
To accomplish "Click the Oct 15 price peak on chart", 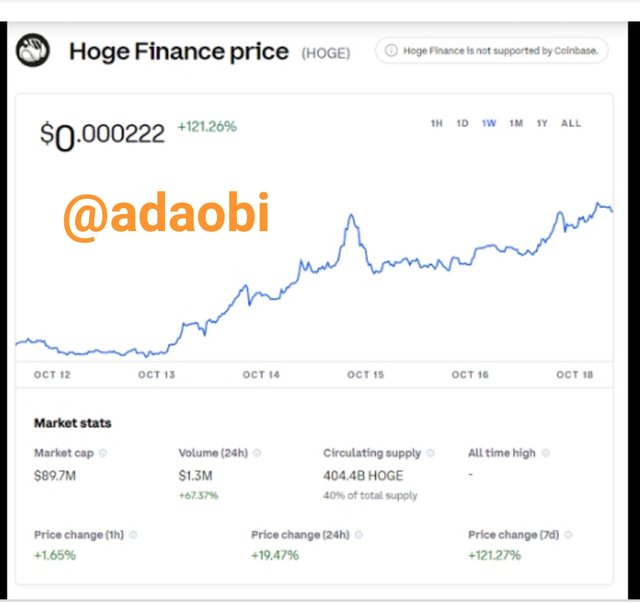I will (351, 215).
